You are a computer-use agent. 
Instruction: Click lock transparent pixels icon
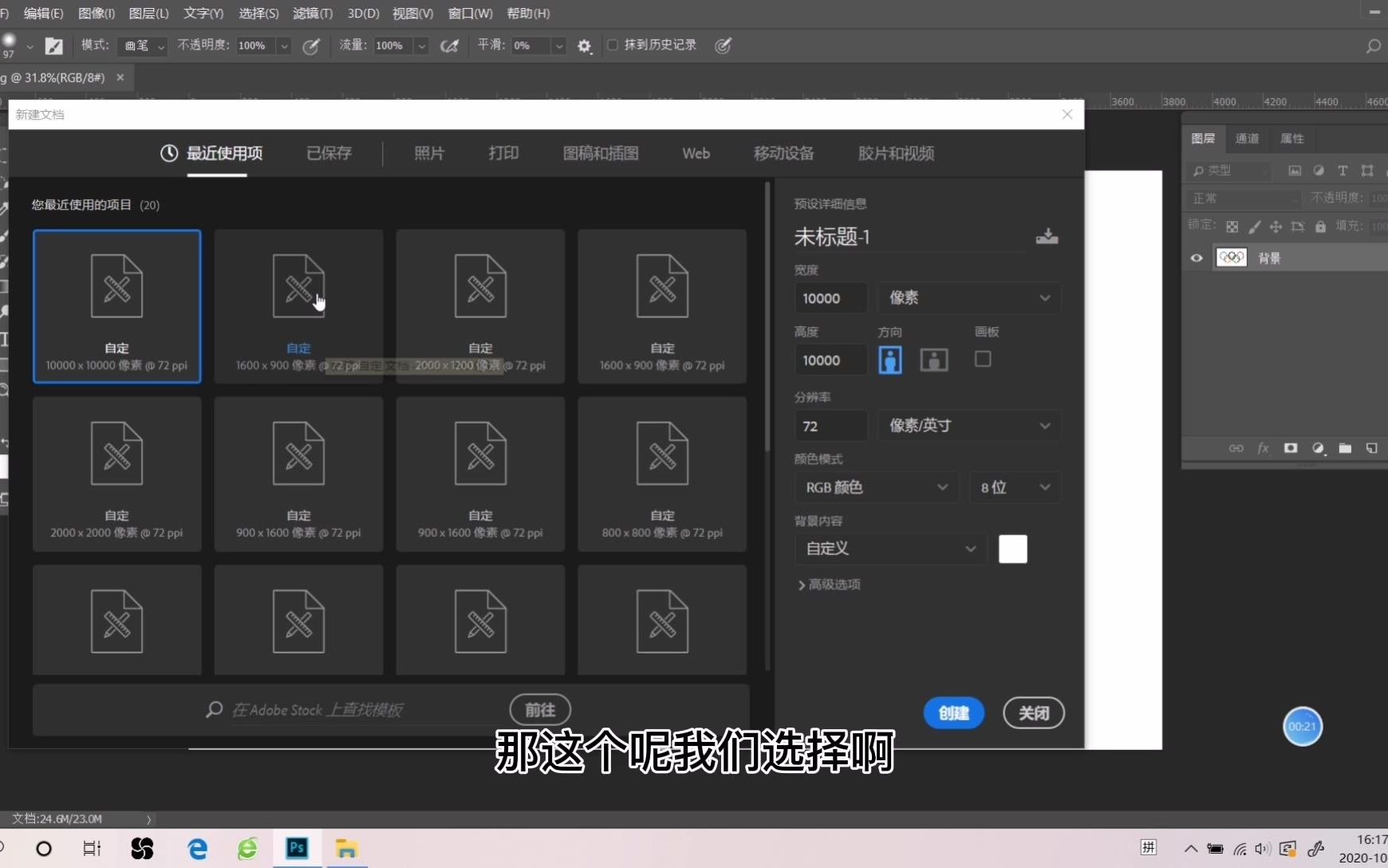(x=1232, y=227)
